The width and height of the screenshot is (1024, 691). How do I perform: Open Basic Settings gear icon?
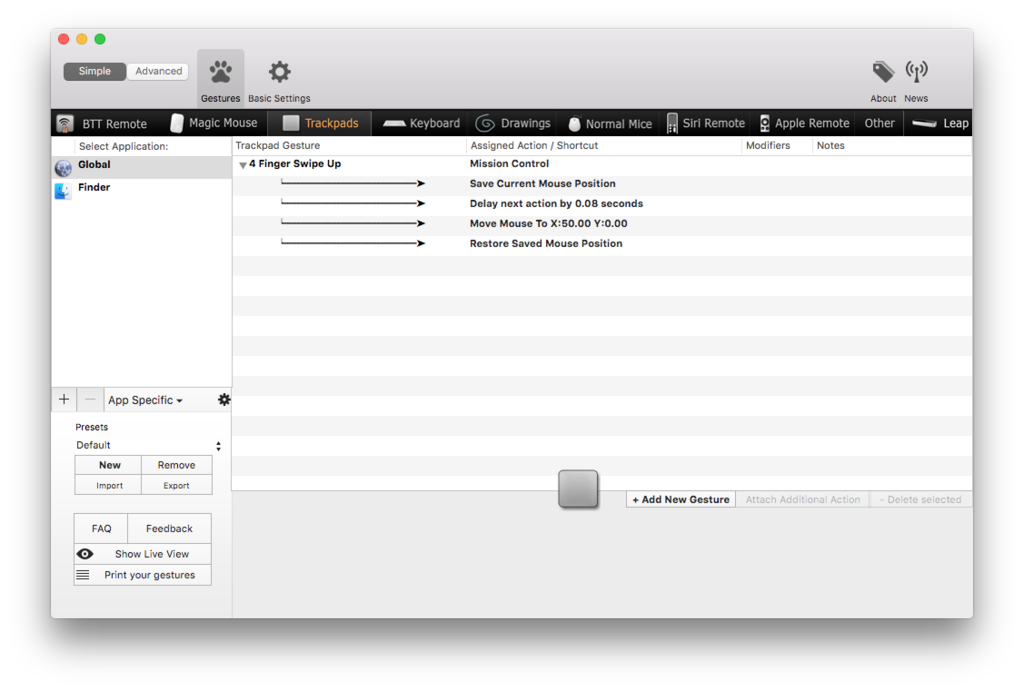[280, 72]
